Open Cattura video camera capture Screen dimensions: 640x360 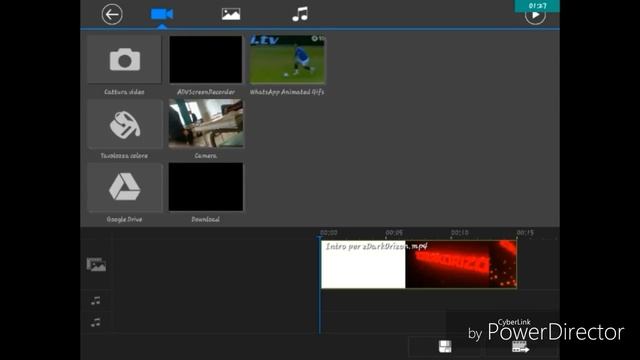(124, 60)
